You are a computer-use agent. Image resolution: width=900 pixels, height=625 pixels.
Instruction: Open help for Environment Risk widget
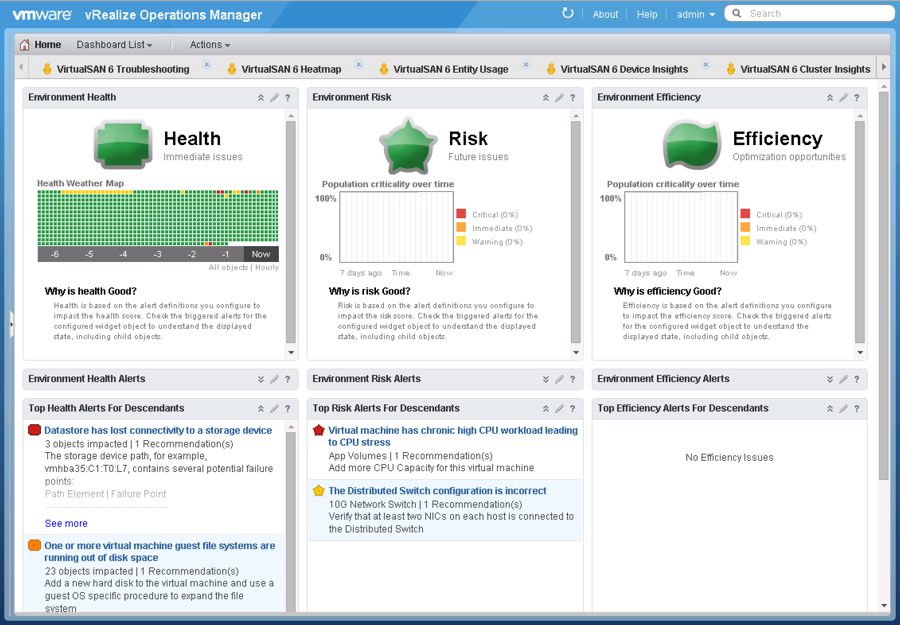pyautogui.click(x=572, y=98)
